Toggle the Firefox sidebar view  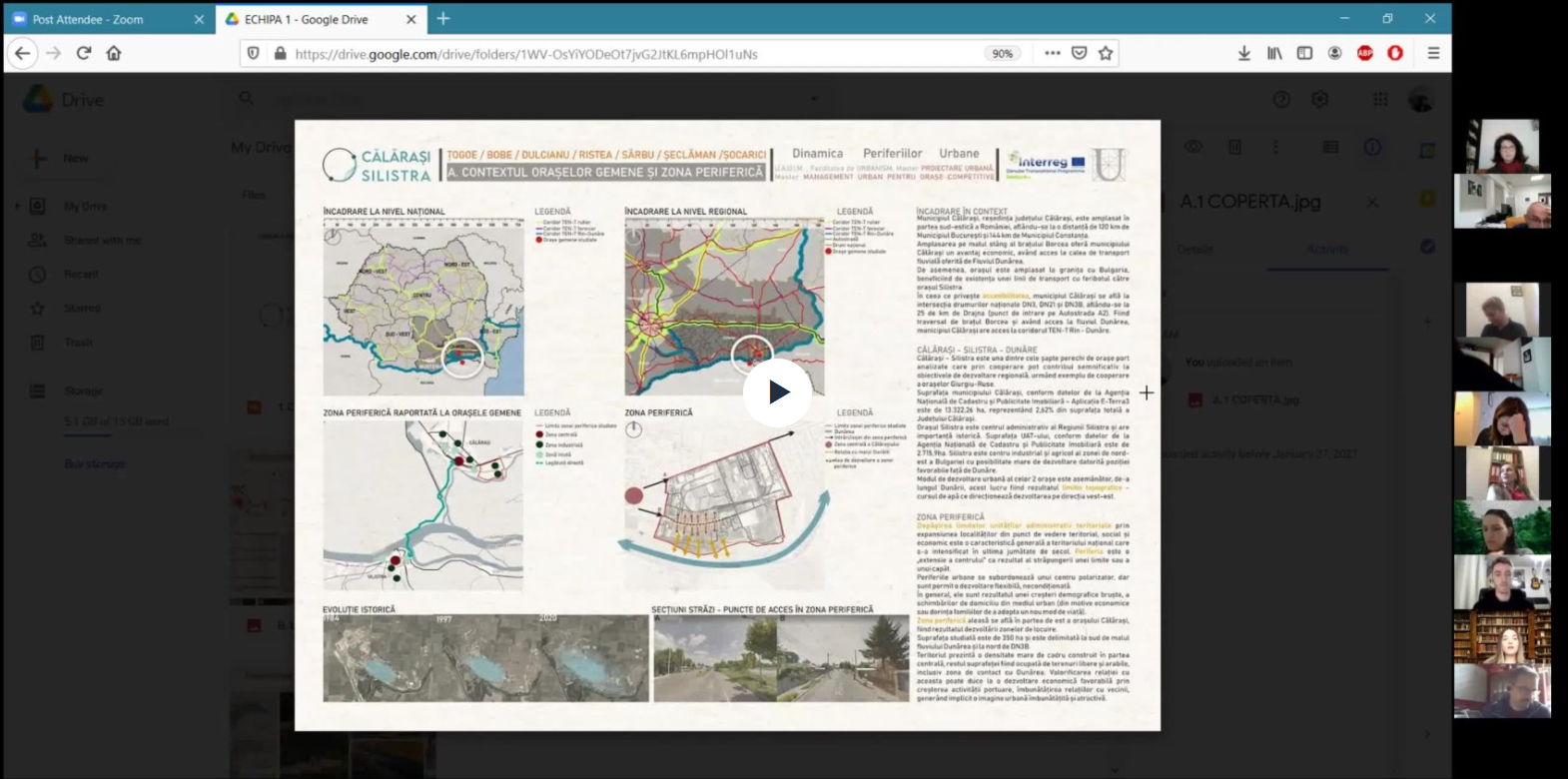(x=1304, y=54)
